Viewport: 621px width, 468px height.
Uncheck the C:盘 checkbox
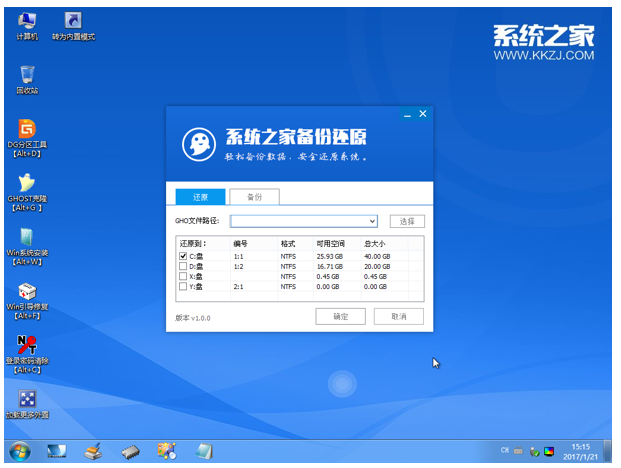click(183, 256)
